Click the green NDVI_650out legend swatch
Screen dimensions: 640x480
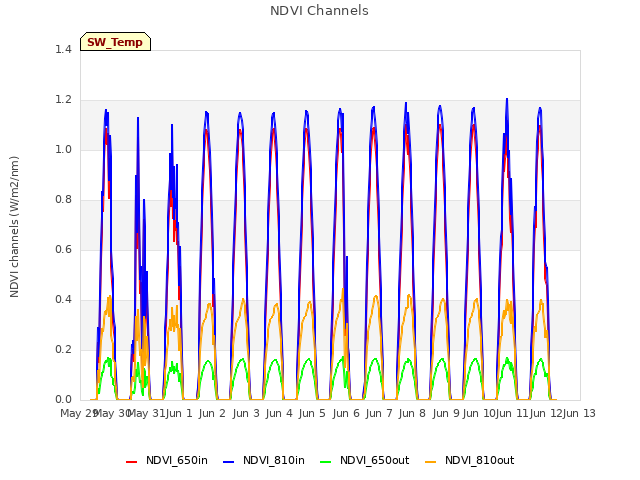click(325, 462)
